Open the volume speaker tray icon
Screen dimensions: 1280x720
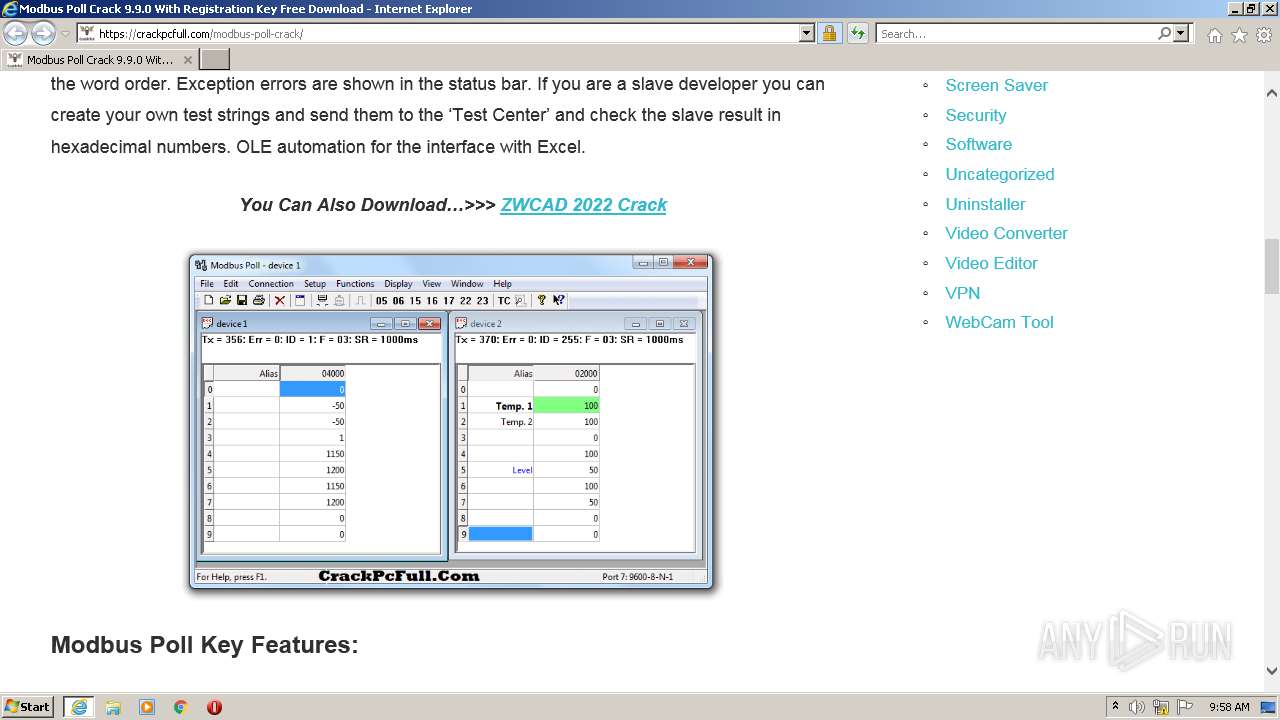tap(1137, 707)
